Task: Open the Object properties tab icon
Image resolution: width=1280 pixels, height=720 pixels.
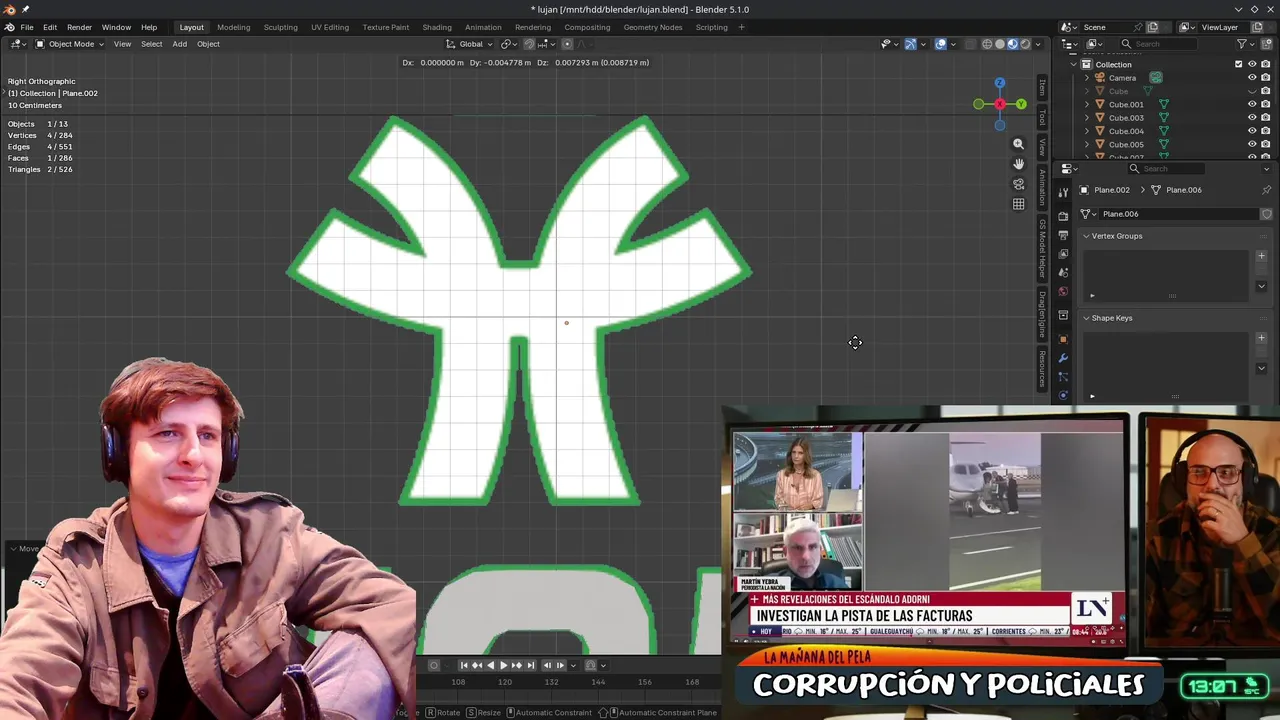Action: pos(1063,339)
